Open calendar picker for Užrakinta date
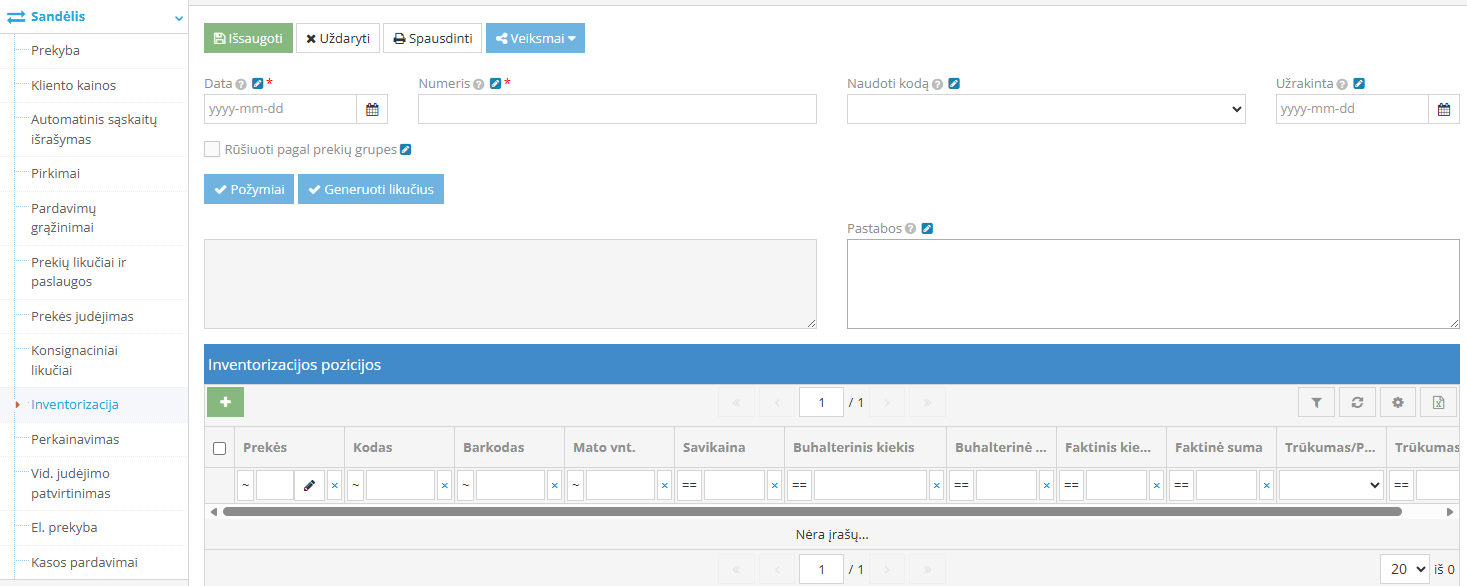 [1443, 109]
